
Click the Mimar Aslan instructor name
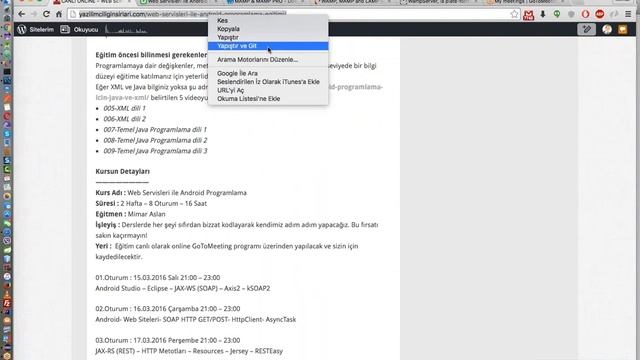[147, 214]
